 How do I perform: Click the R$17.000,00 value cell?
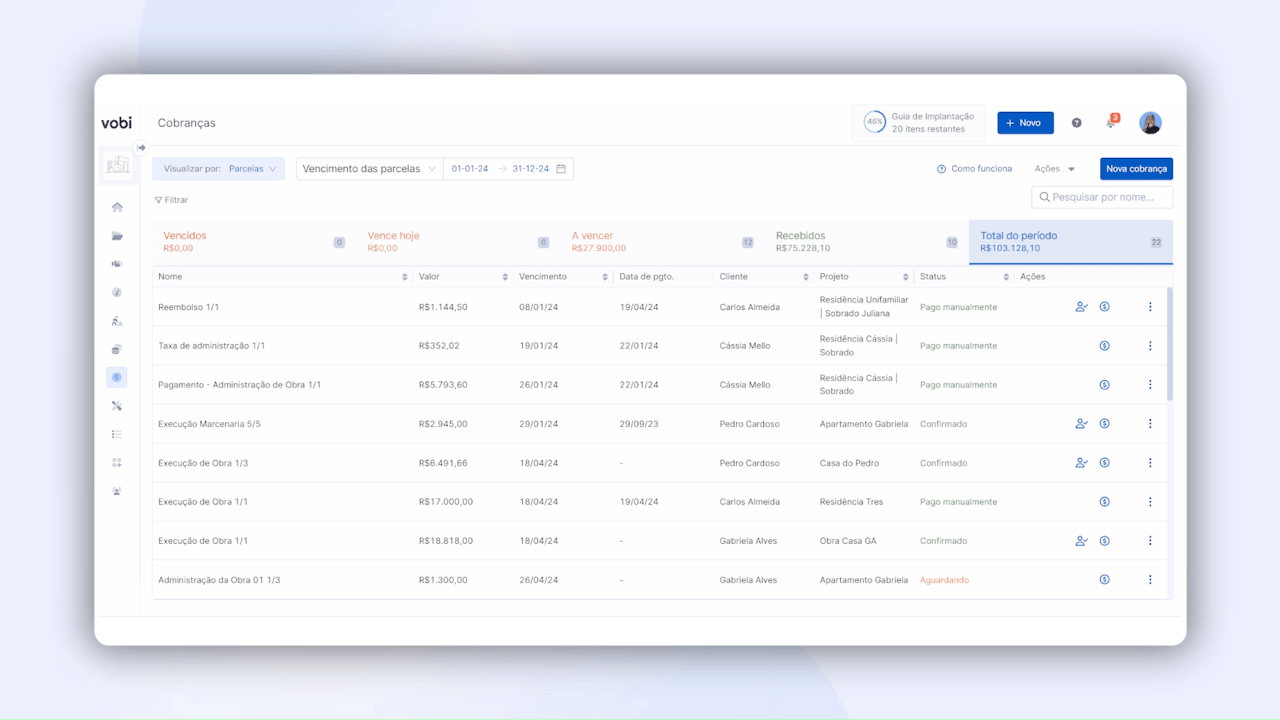pos(446,502)
